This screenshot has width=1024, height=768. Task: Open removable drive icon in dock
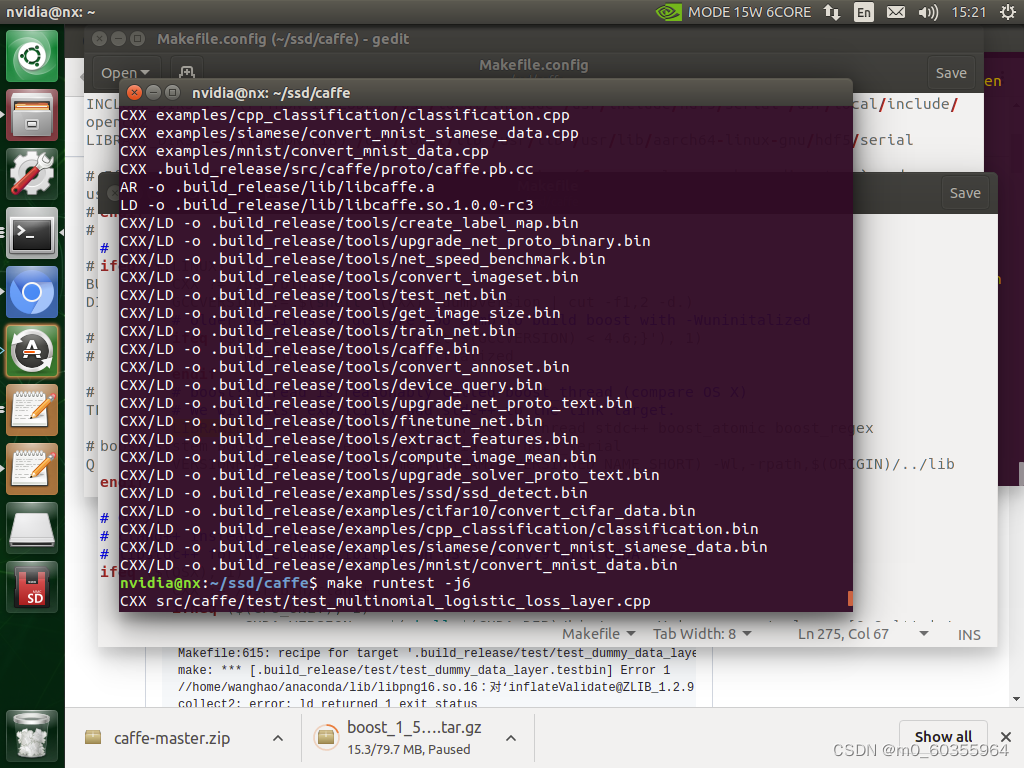pos(32,528)
